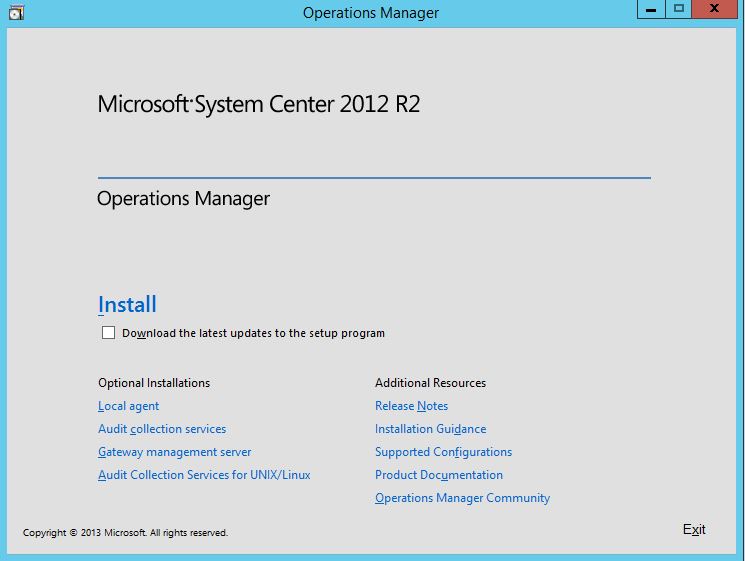Image resolution: width=745 pixels, height=561 pixels.
Task: Open Supported Configurations link
Action: pos(443,452)
